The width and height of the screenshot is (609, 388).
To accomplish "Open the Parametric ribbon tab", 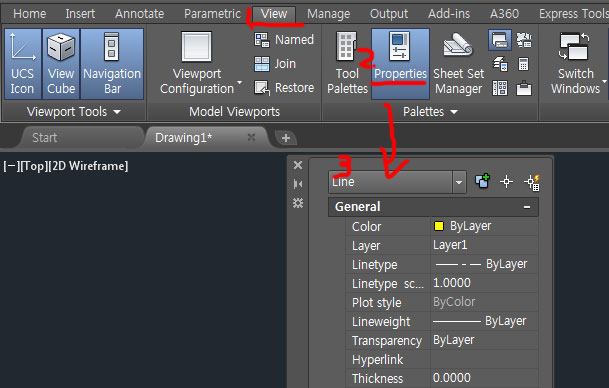I will point(212,14).
